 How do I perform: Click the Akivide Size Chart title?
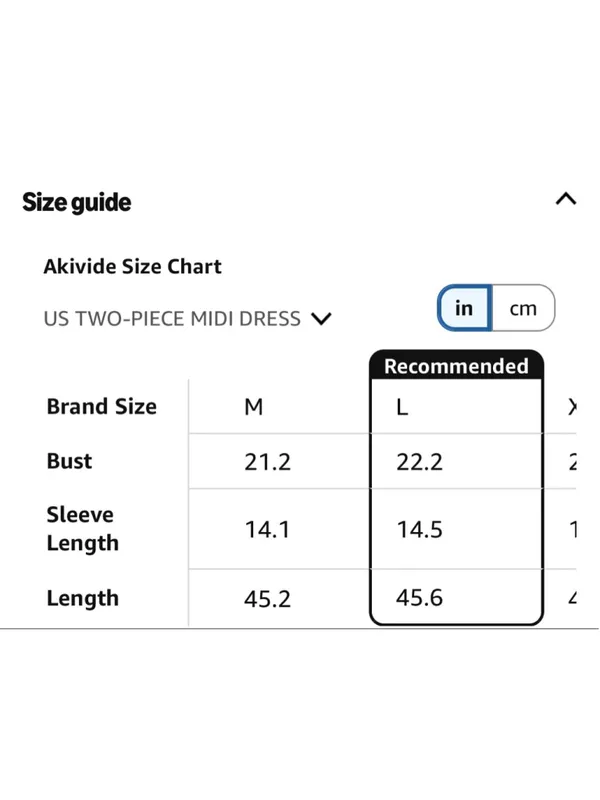point(133,266)
